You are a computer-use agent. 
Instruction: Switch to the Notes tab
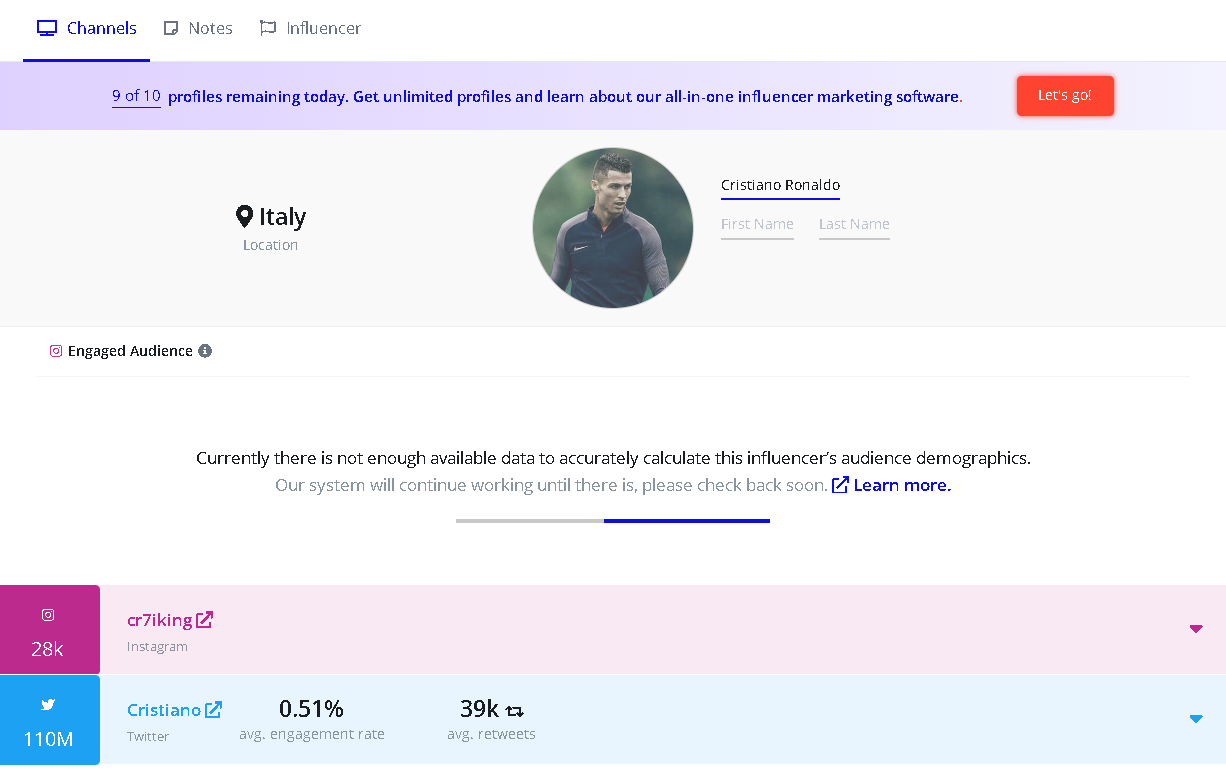coord(197,27)
